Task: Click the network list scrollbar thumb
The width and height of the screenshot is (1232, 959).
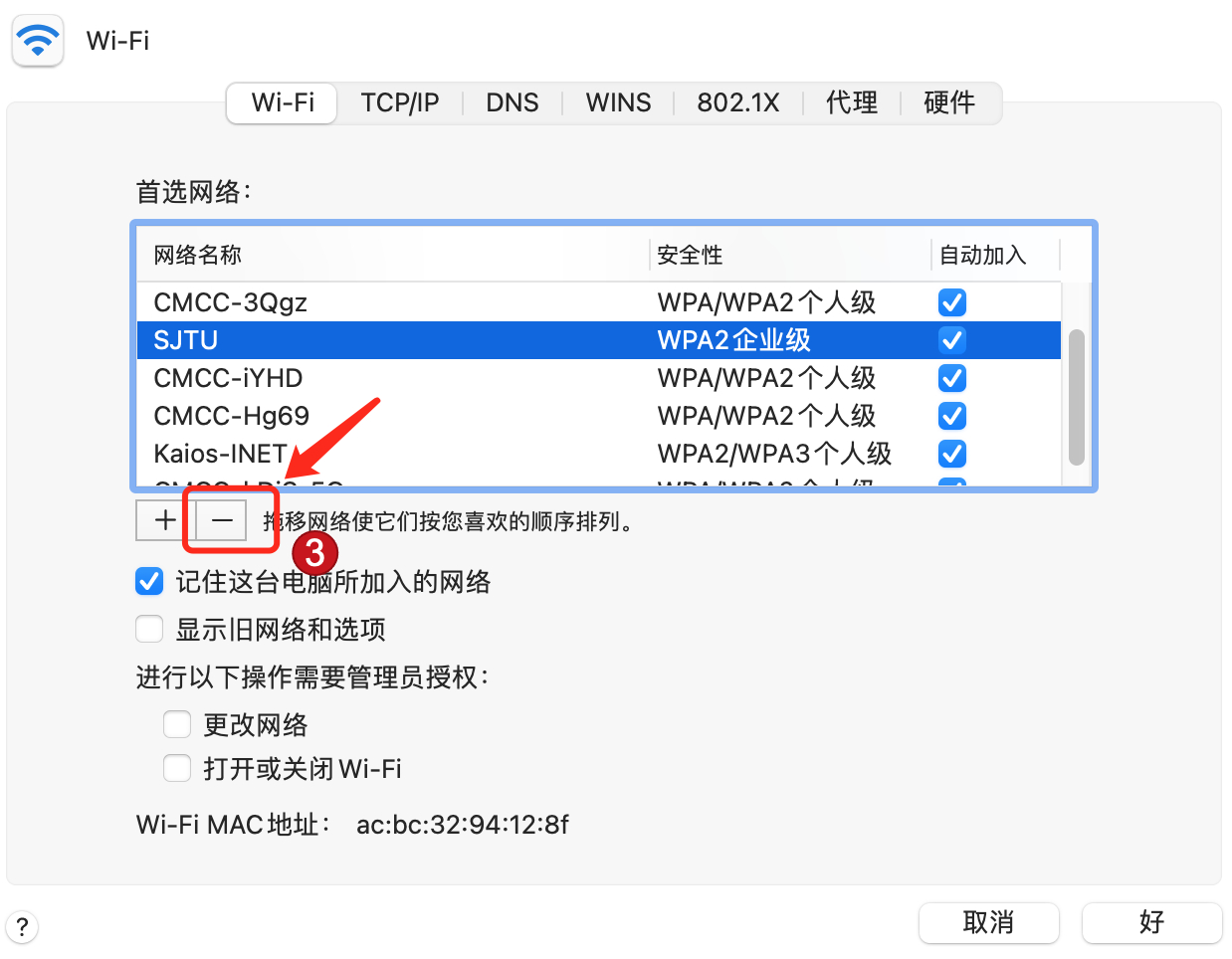Action: tap(1076, 397)
